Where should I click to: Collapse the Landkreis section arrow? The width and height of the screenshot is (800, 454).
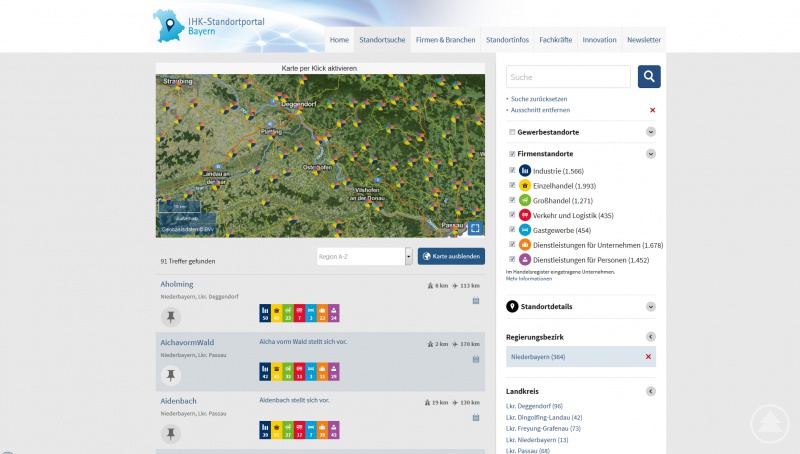[651, 391]
